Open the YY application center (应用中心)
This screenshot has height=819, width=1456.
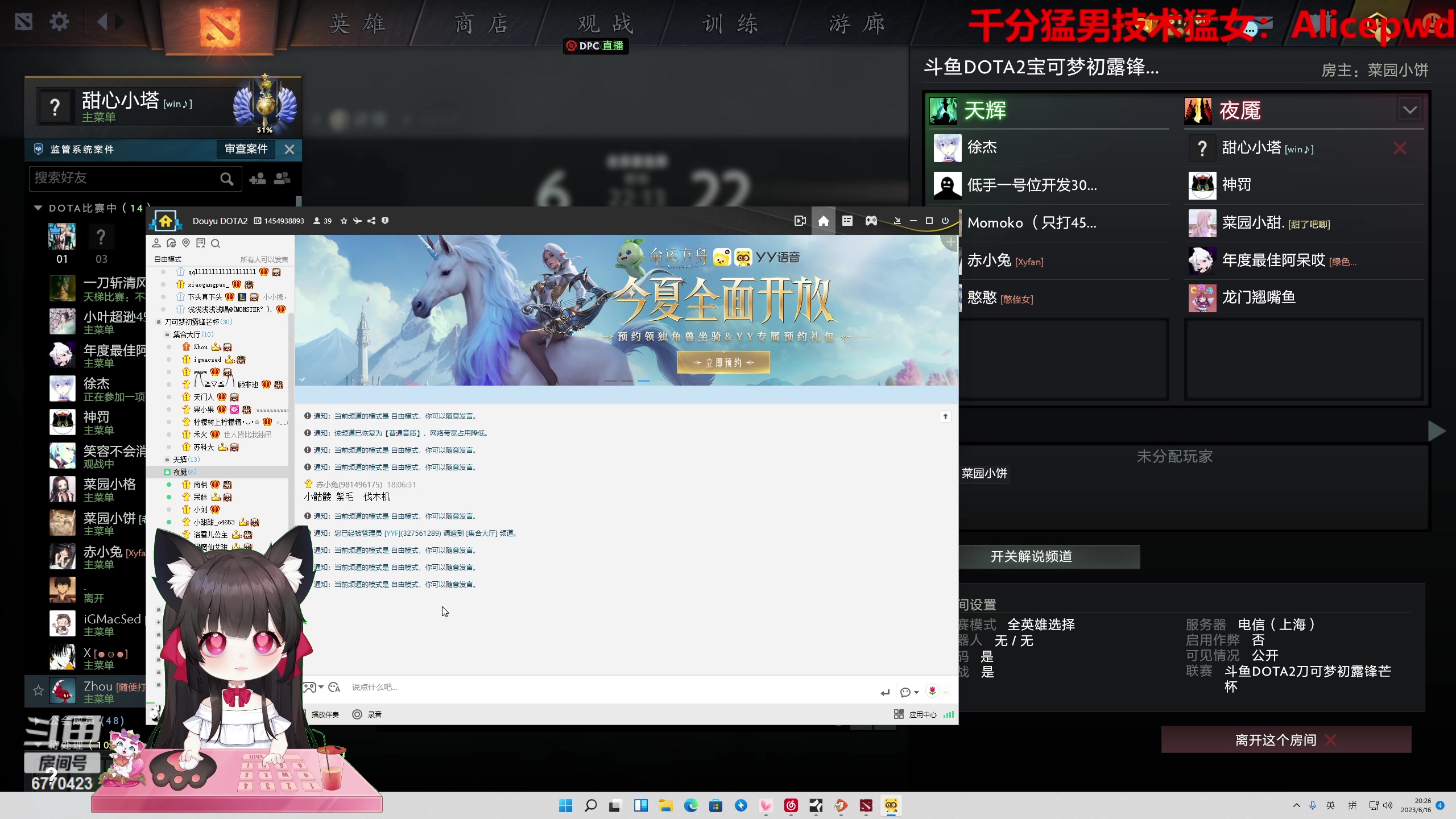pos(923,714)
